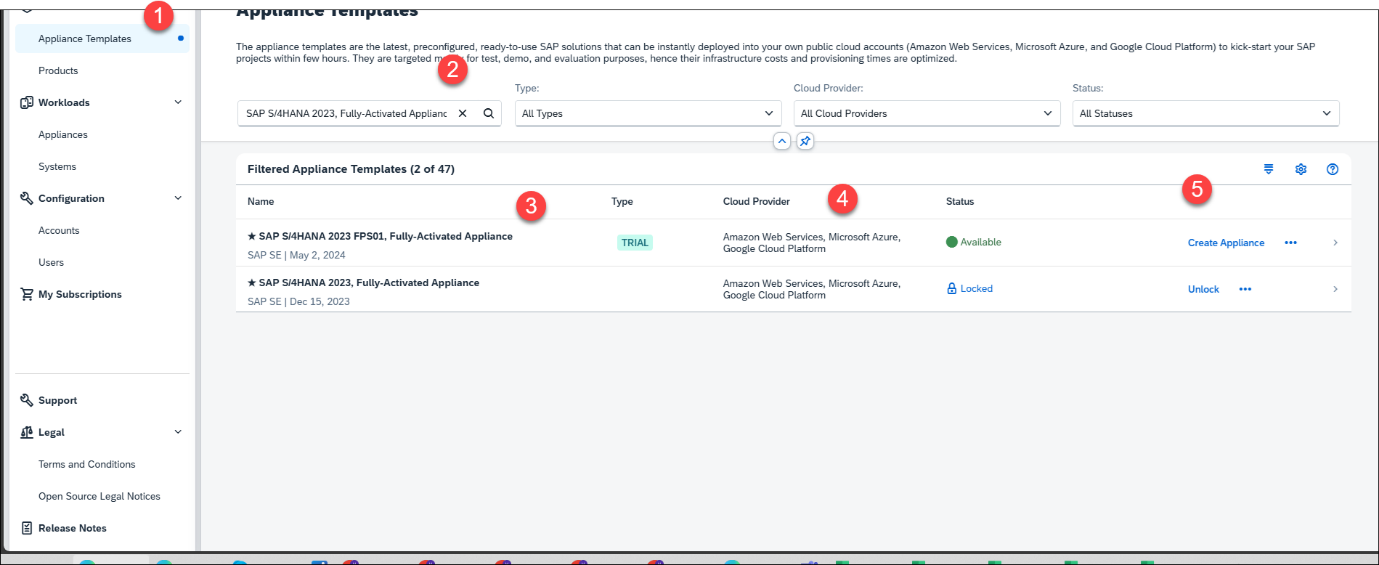1379x565 pixels.
Task: Open more actions for FPS01 appliance row
Action: (1290, 243)
